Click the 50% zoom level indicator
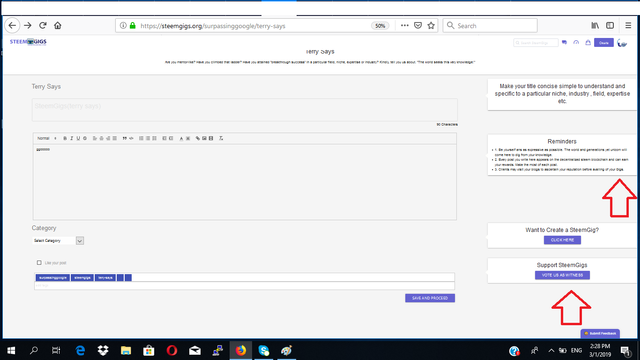 [x=380, y=26]
